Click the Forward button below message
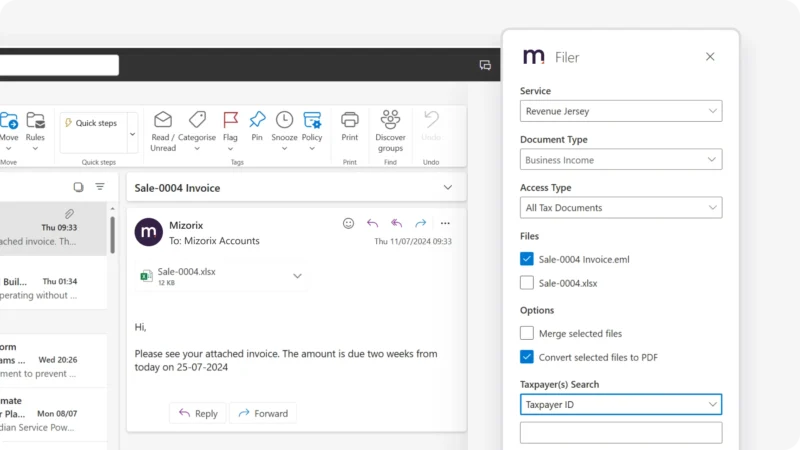Image resolution: width=800 pixels, height=450 pixels. click(263, 413)
